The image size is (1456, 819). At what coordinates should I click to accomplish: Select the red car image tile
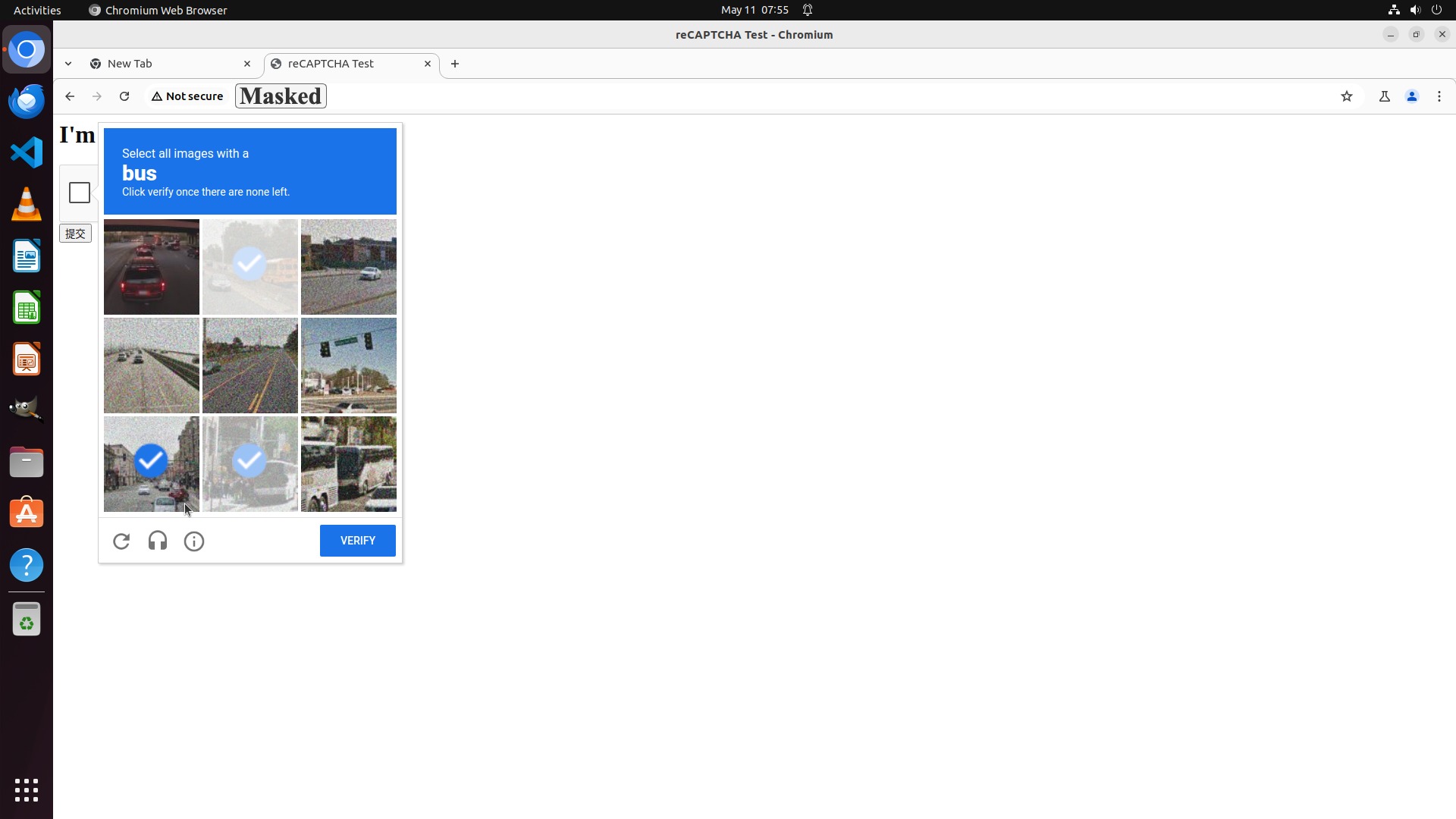[152, 267]
